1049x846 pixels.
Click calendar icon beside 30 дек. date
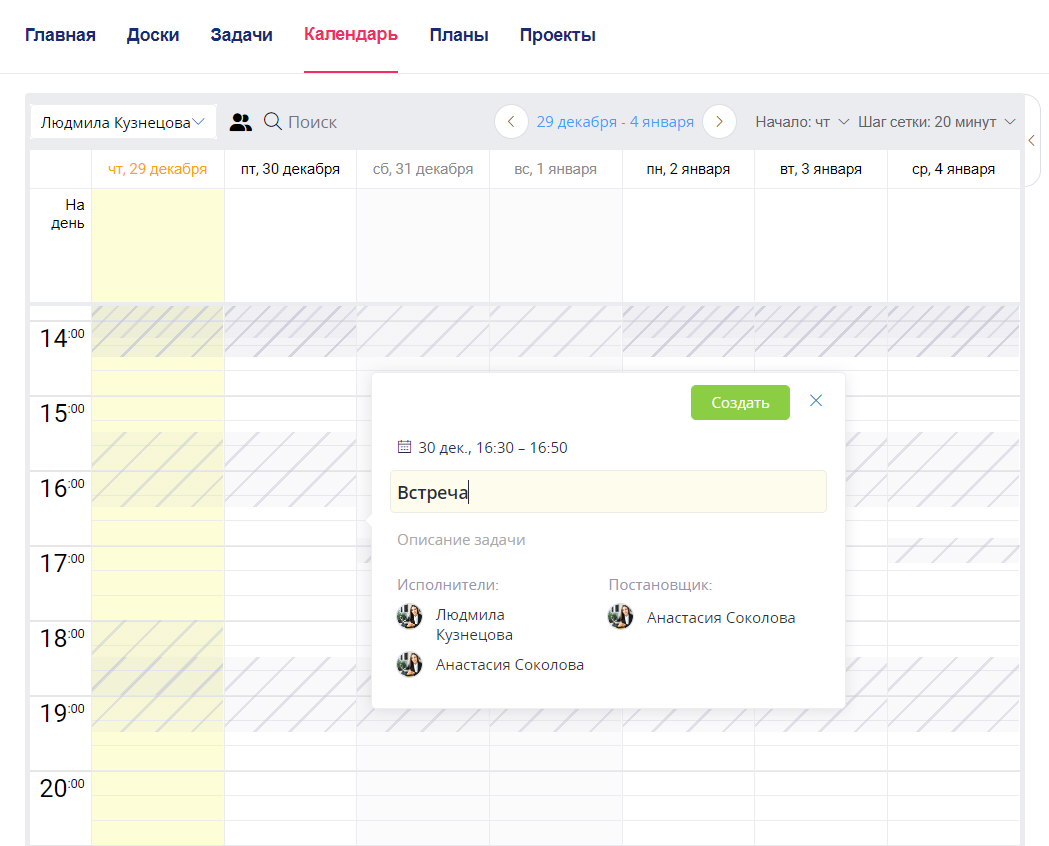pyautogui.click(x=405, y=447)
